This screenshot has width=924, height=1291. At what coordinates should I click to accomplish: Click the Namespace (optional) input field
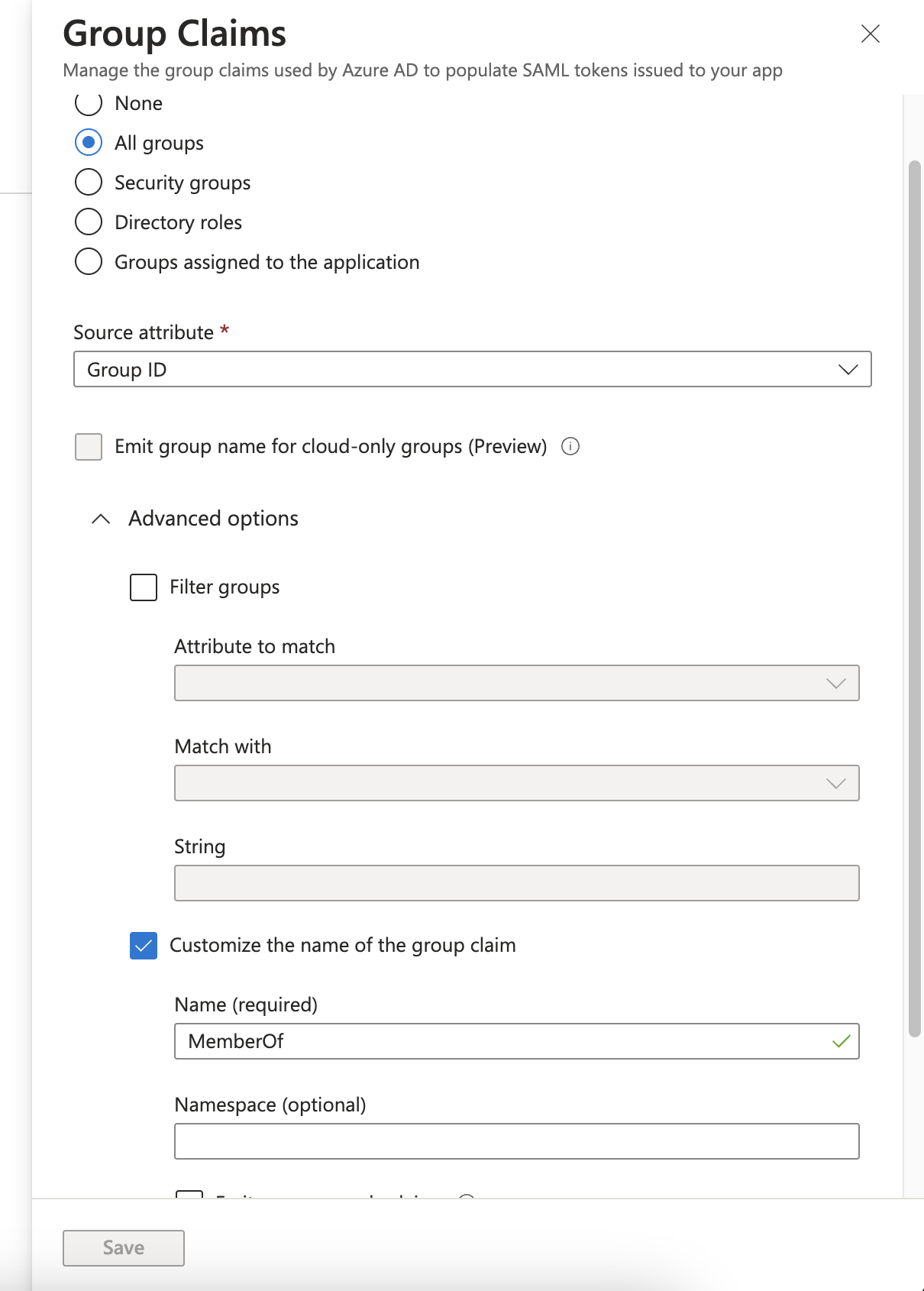pos(516,1141)
